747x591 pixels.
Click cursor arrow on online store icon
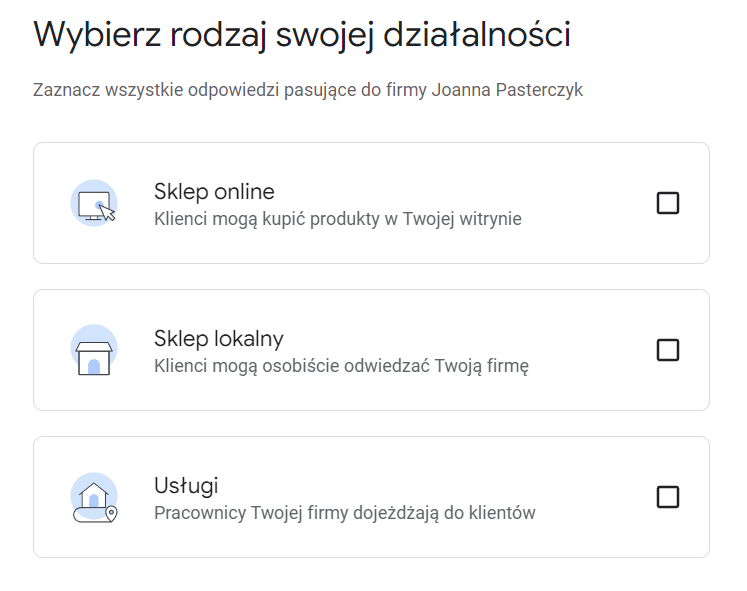[x=108, y=213]
